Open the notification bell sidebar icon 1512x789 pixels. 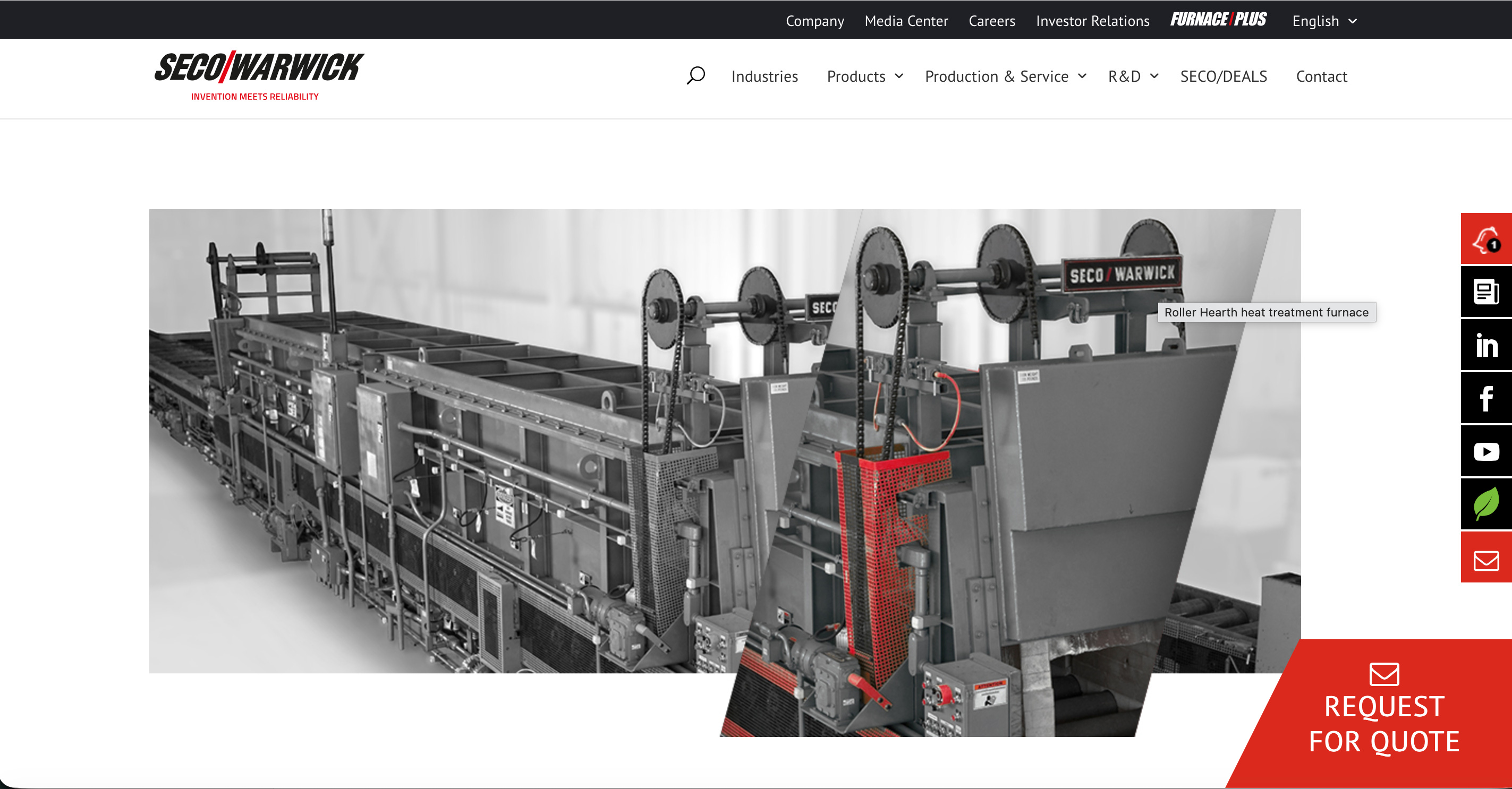[x=1485, y=239]
